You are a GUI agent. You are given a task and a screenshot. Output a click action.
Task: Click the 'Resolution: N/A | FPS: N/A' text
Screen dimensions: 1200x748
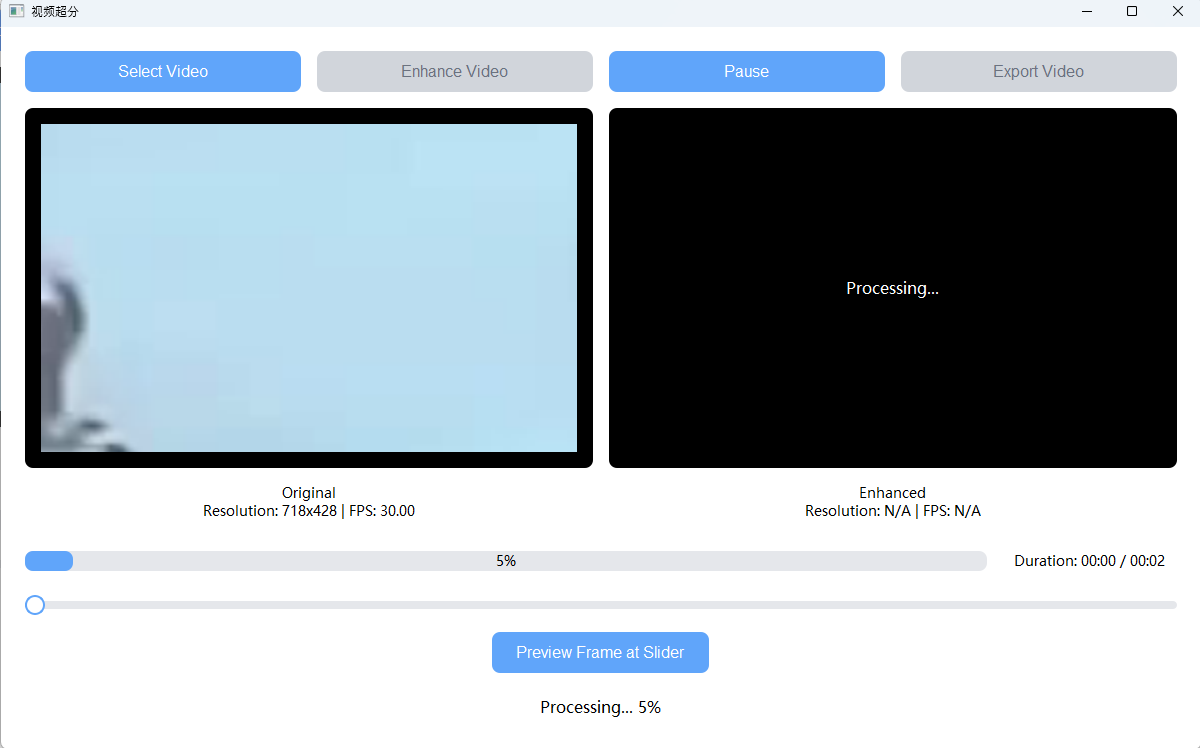893,511
